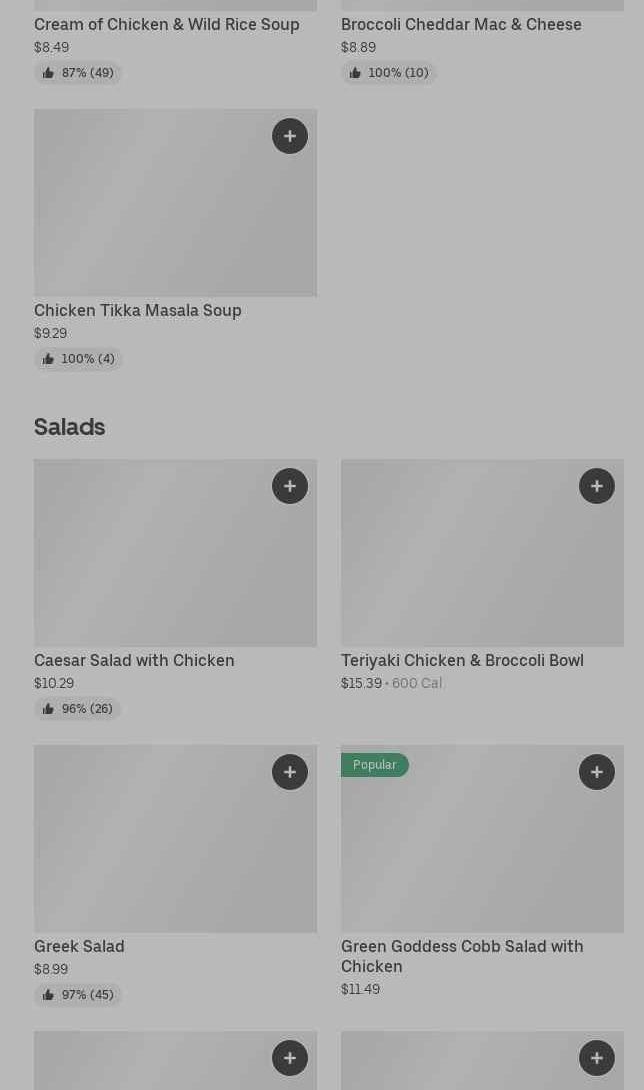644x1090 pixels.
Task: Add Greek Salad to cart
Action: (290, 772)
